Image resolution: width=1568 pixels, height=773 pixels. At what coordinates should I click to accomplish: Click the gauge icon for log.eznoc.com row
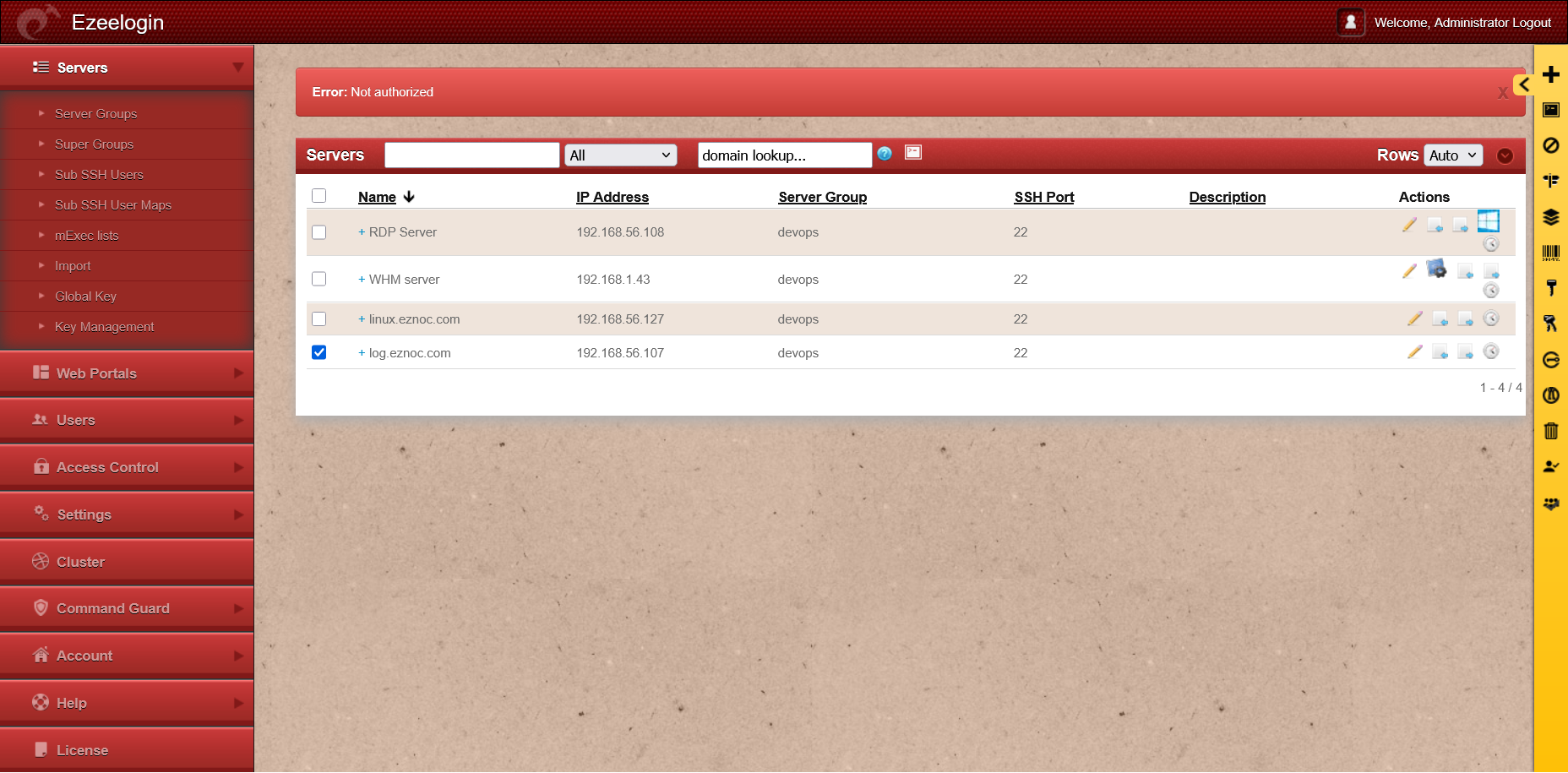[1491, 351]
